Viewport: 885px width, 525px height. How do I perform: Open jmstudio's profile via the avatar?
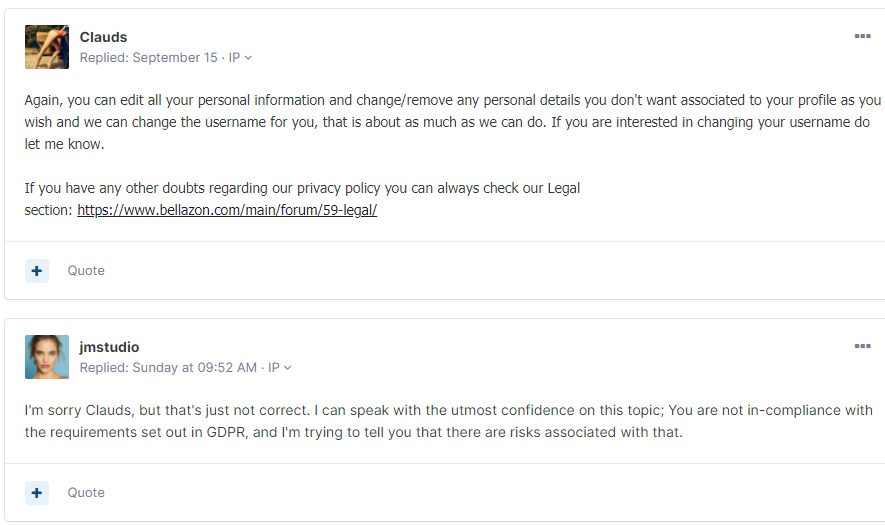46,357
